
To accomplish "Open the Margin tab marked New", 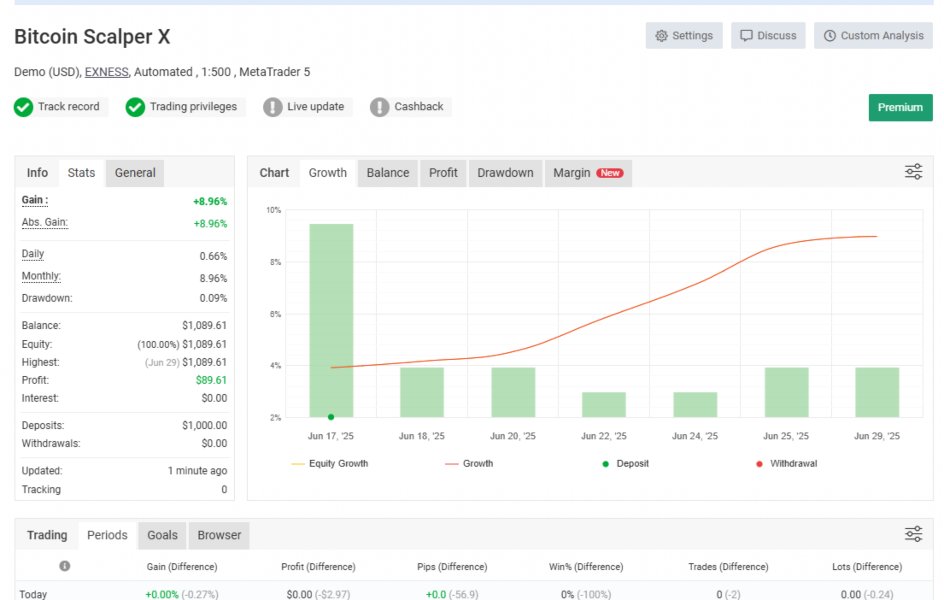I will coord(588,173).
